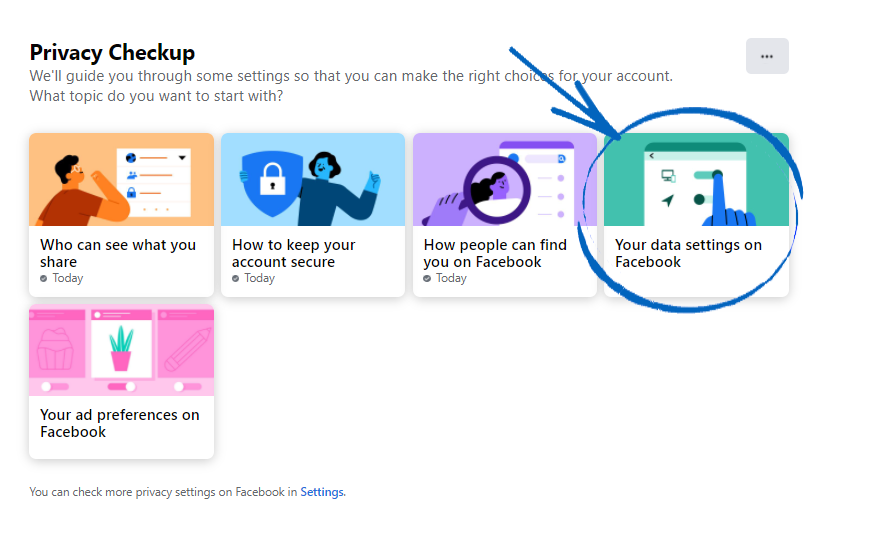Screen dimensions: 869x548
Task: Click 'Your ad preferences on Facebook' title
Action: 120,423
